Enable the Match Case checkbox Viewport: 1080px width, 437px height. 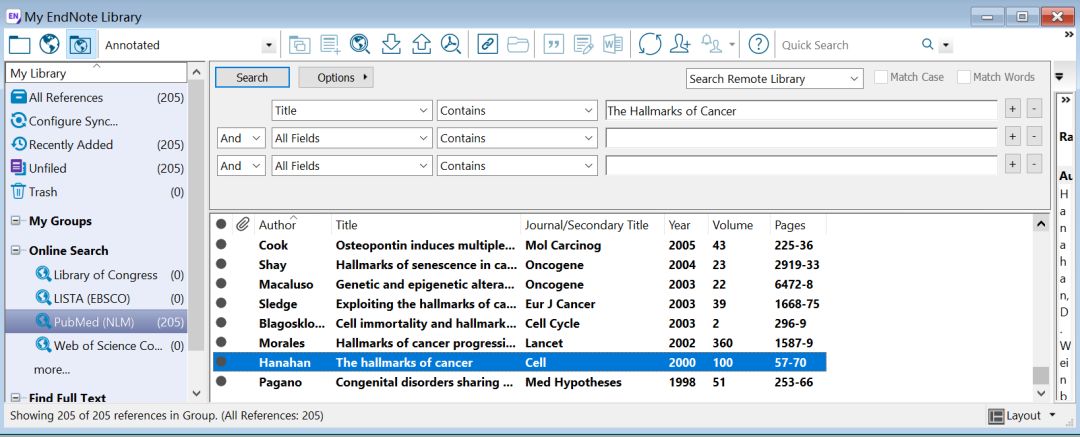(x=881, y=77)
